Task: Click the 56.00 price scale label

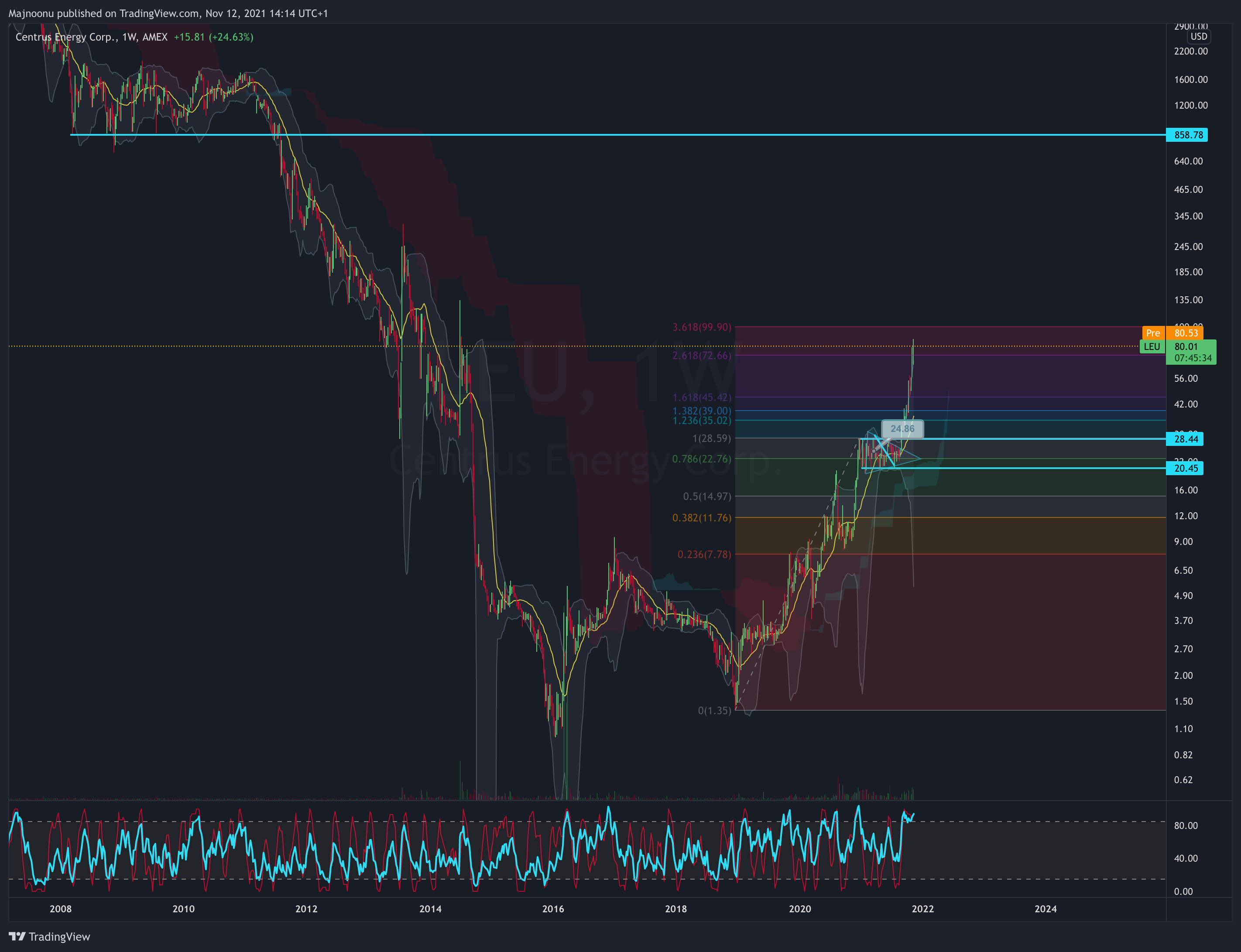Action: (1186, 379)
